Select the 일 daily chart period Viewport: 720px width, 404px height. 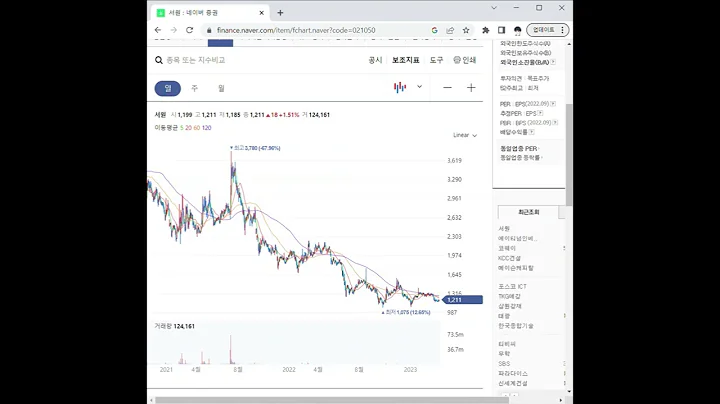coord(168,88)
